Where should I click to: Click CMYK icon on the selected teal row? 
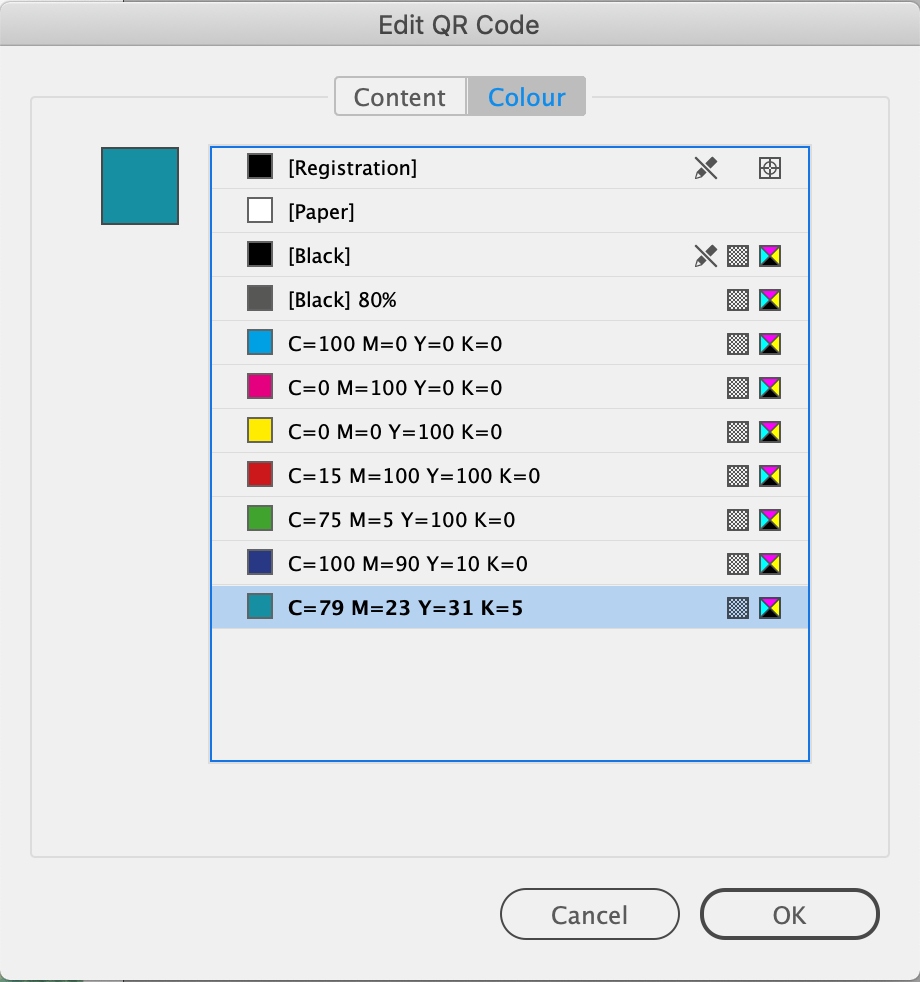[x=770, y=607]
